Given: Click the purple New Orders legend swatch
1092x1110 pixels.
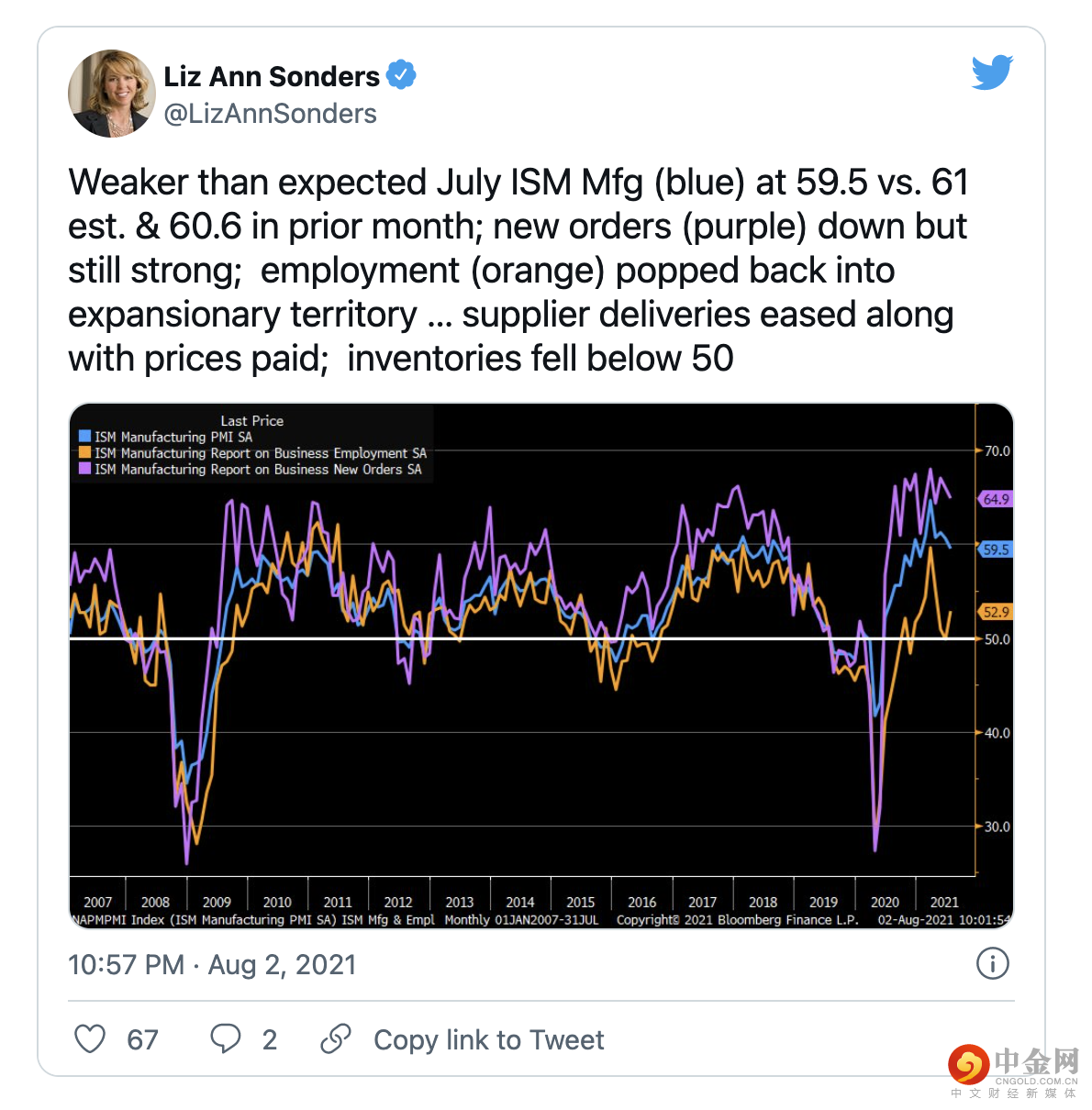Looking at the screenshot, I should 85,469.
